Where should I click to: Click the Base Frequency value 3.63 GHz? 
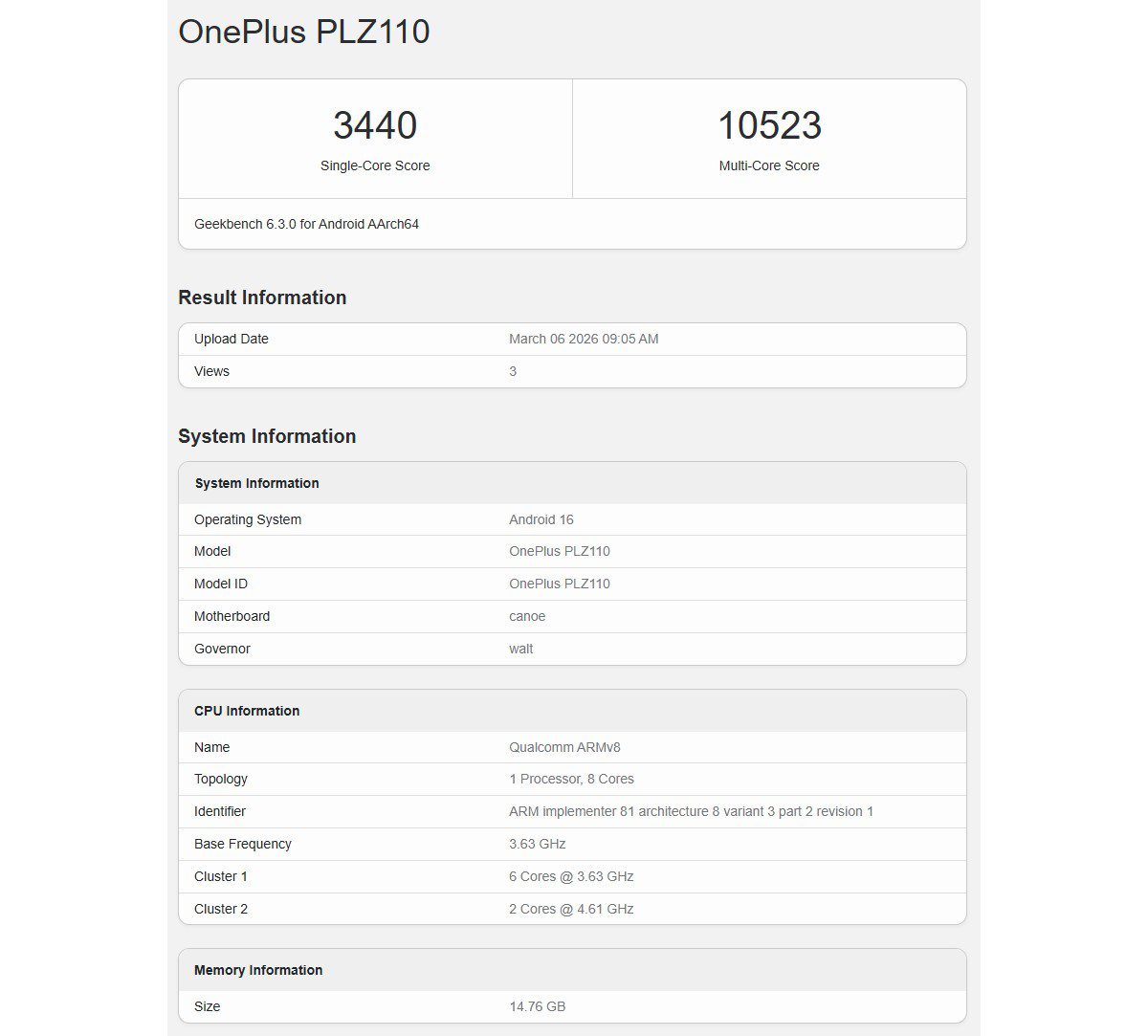point(538,844)
